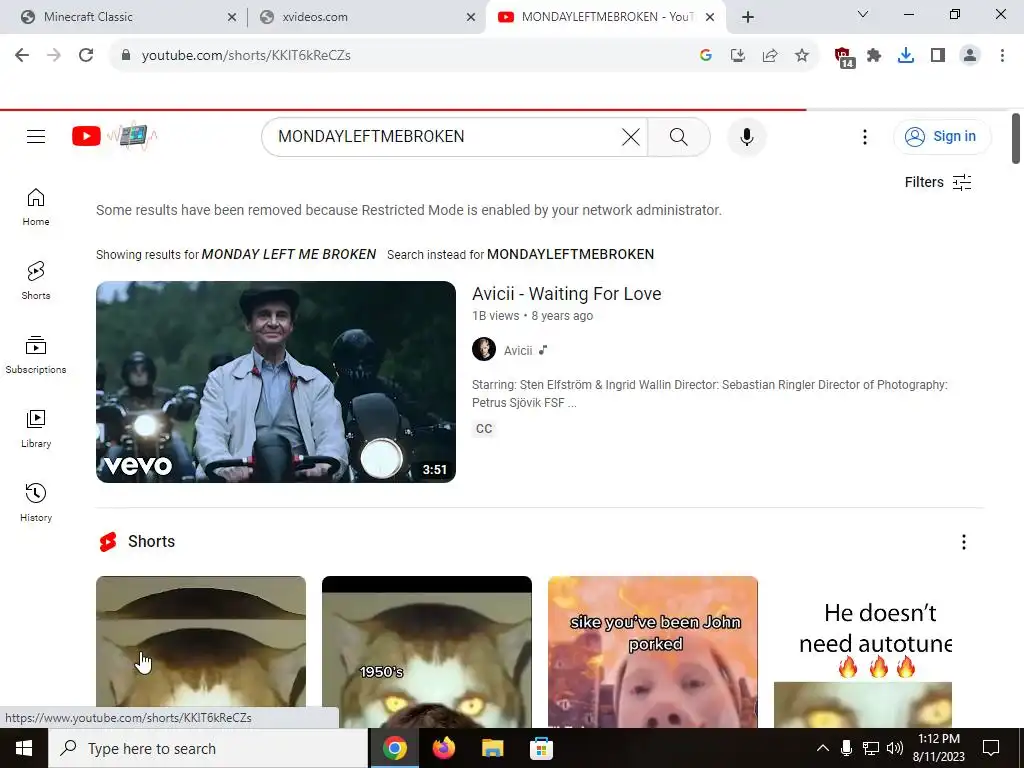Open Chrome downloads icon
This screenshot has height=768, width=1024.
906,56
